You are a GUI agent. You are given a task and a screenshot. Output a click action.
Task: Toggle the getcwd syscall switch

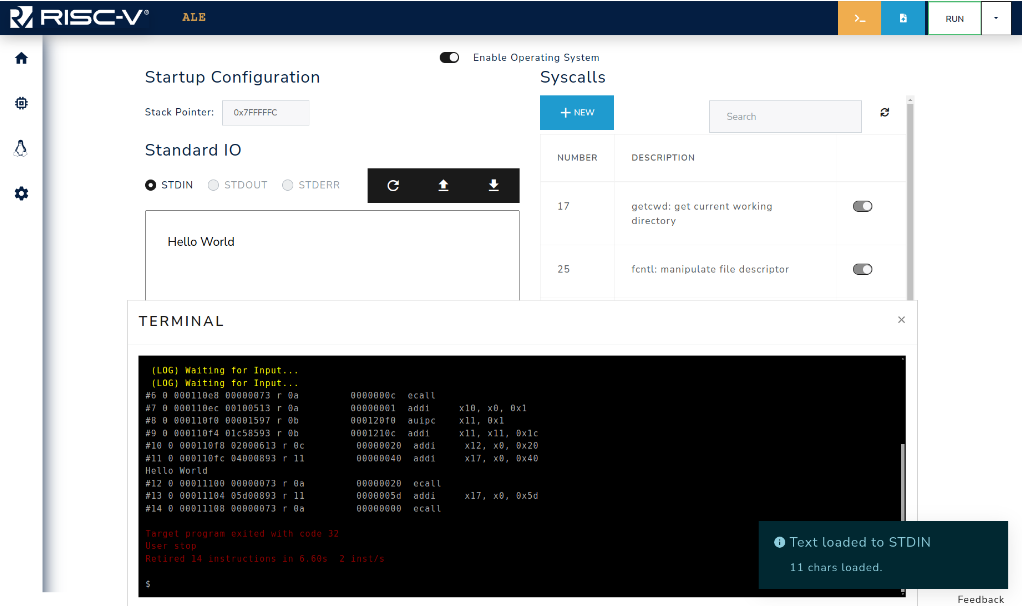862,207
